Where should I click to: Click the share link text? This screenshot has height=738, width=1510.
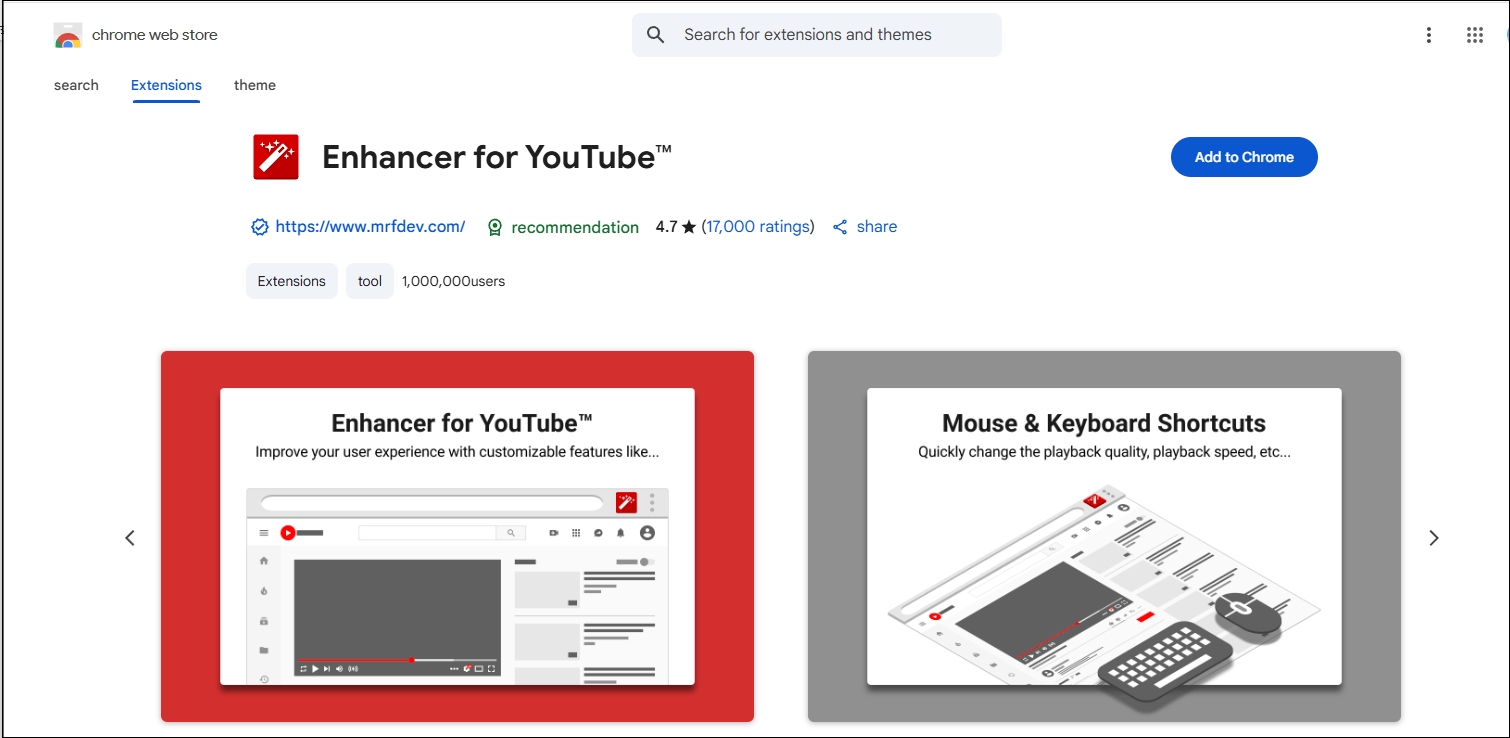pos(877,227)
